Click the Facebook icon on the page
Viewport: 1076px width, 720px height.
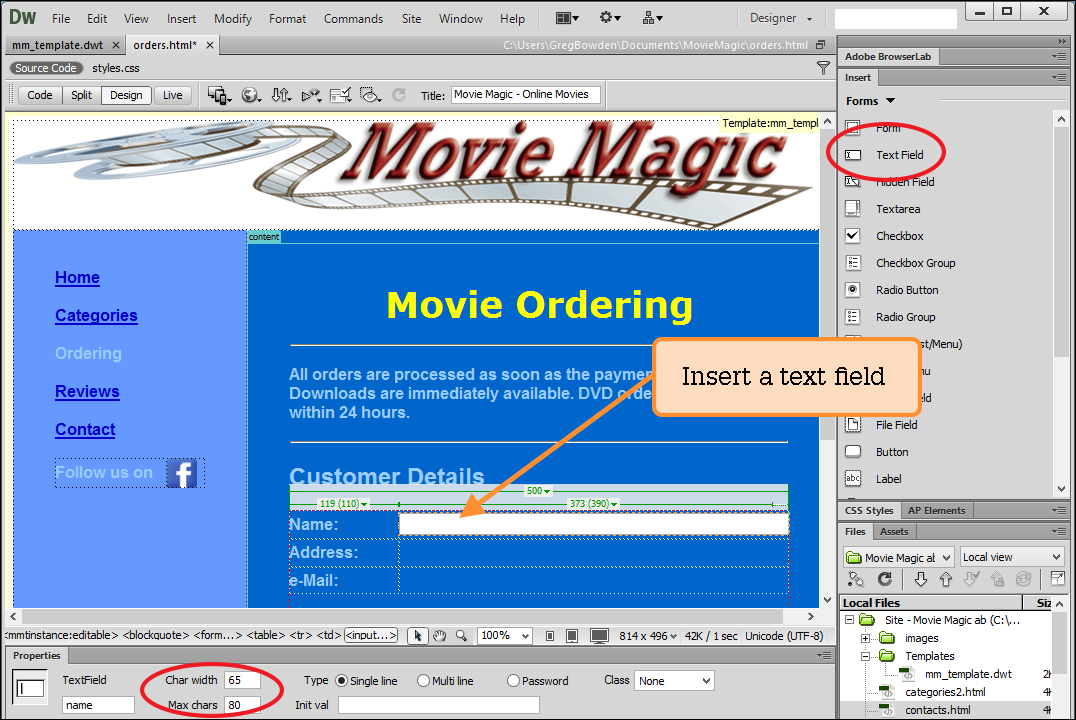(182, 473)
